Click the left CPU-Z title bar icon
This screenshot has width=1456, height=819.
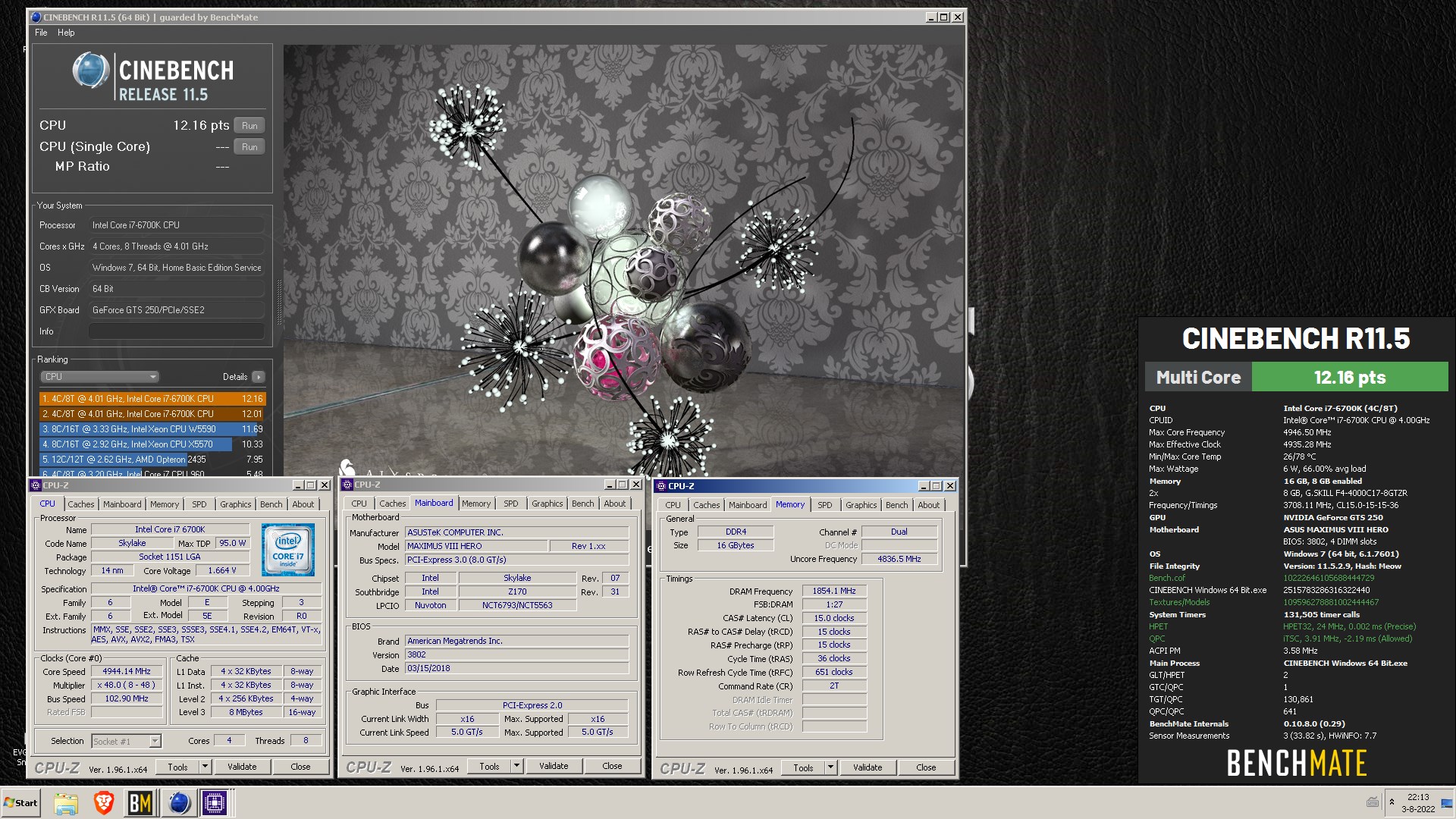(36, 485)
